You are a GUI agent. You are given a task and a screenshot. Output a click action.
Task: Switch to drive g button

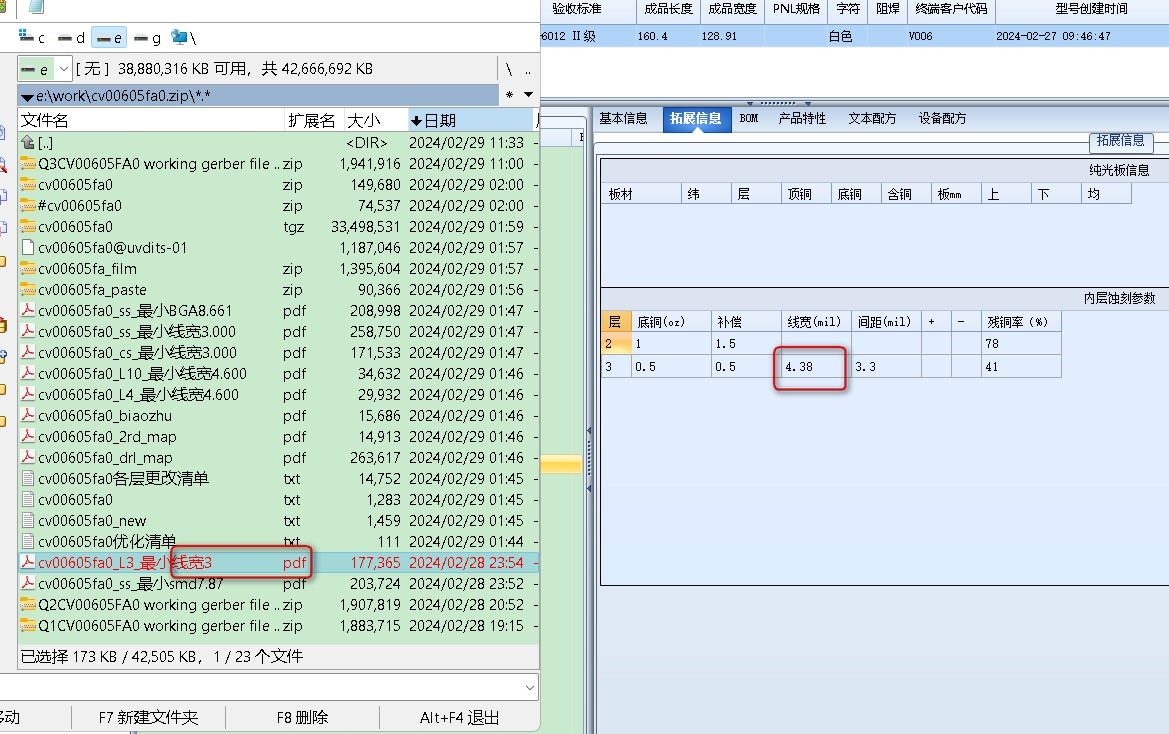pos(147,37)
